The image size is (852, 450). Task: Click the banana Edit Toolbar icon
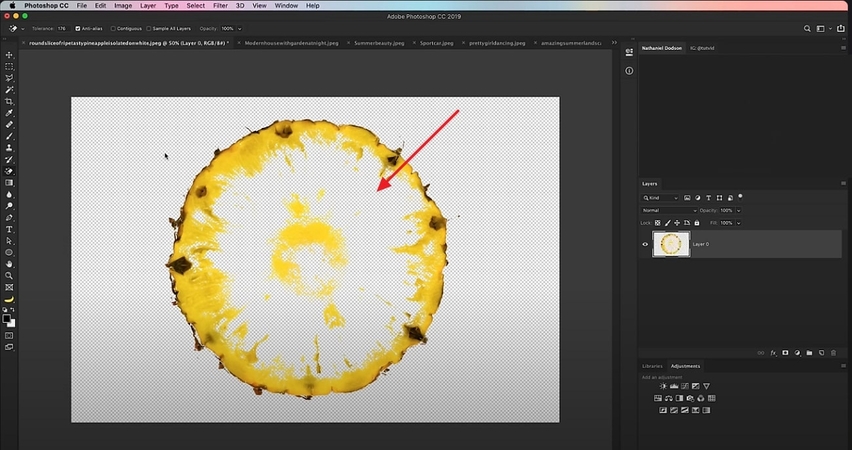tap(9, 299)
